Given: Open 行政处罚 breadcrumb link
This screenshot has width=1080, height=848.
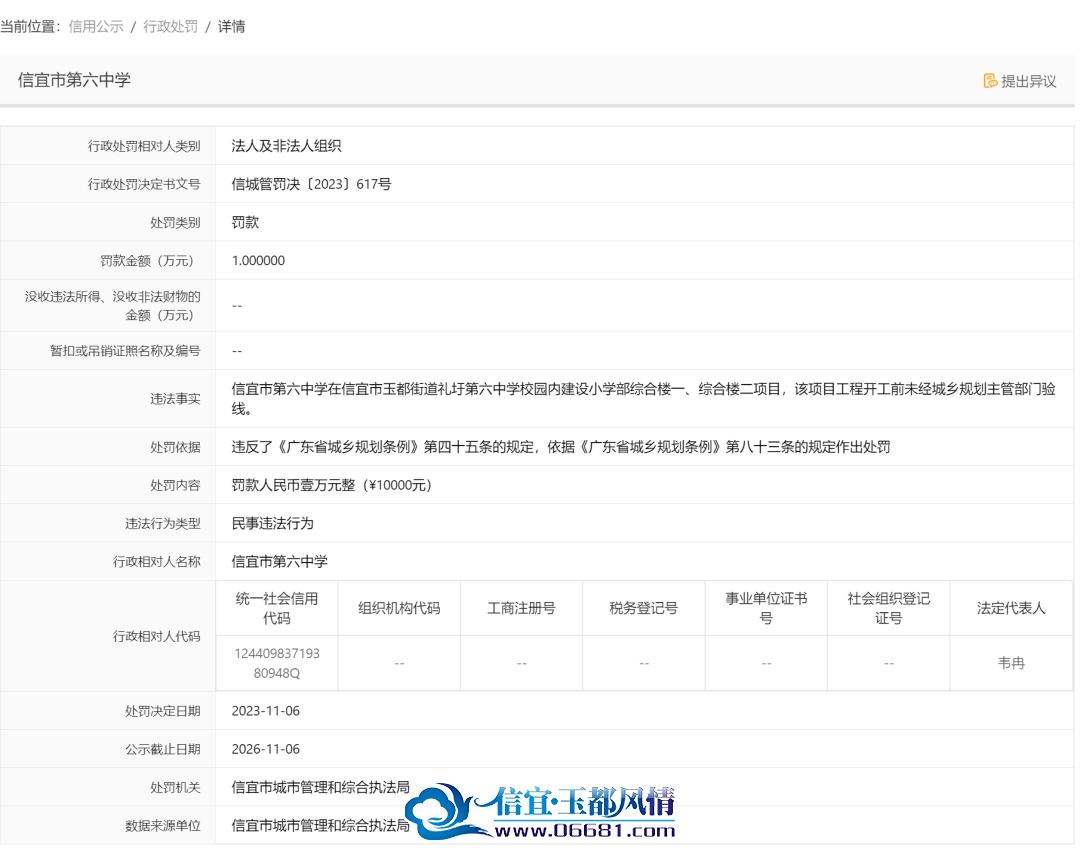Looking at the screenshot, I should (x=170, y=27).
